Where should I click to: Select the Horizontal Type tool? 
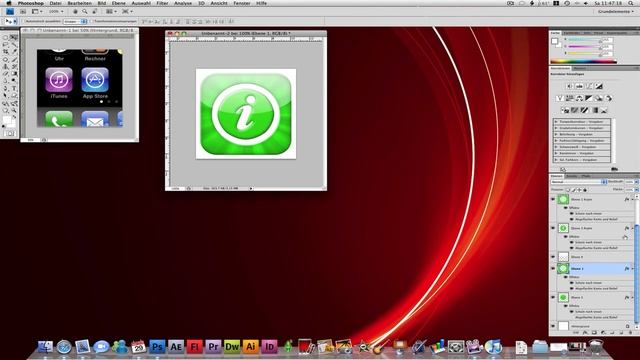coord(14,88)
